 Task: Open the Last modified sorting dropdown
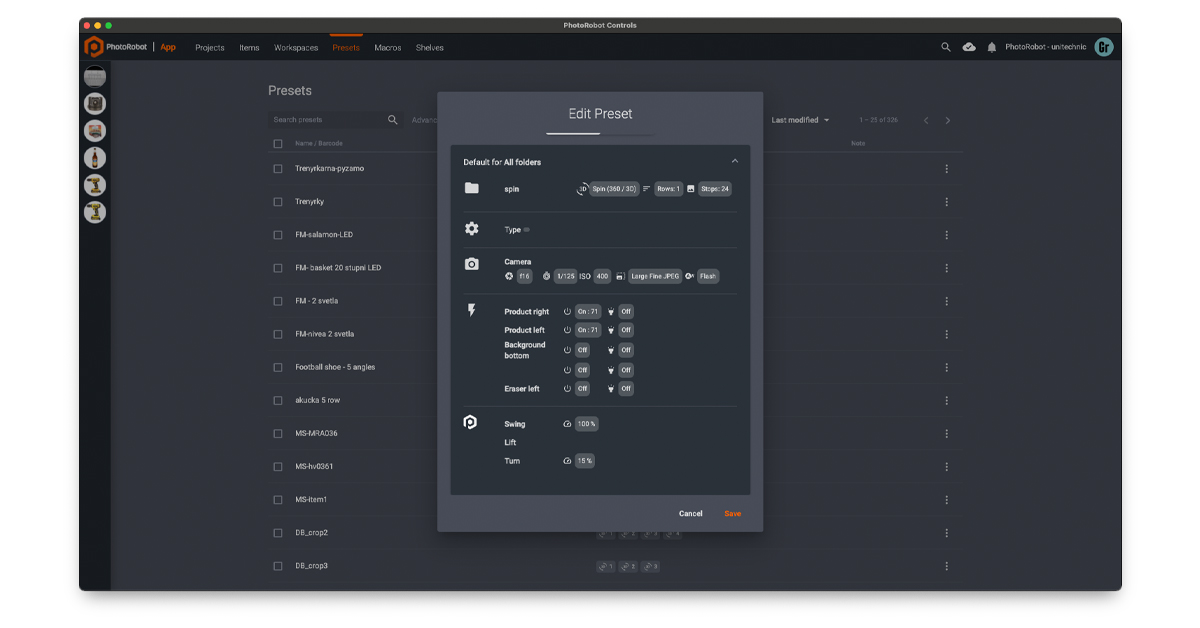click(x=795, y=119)
